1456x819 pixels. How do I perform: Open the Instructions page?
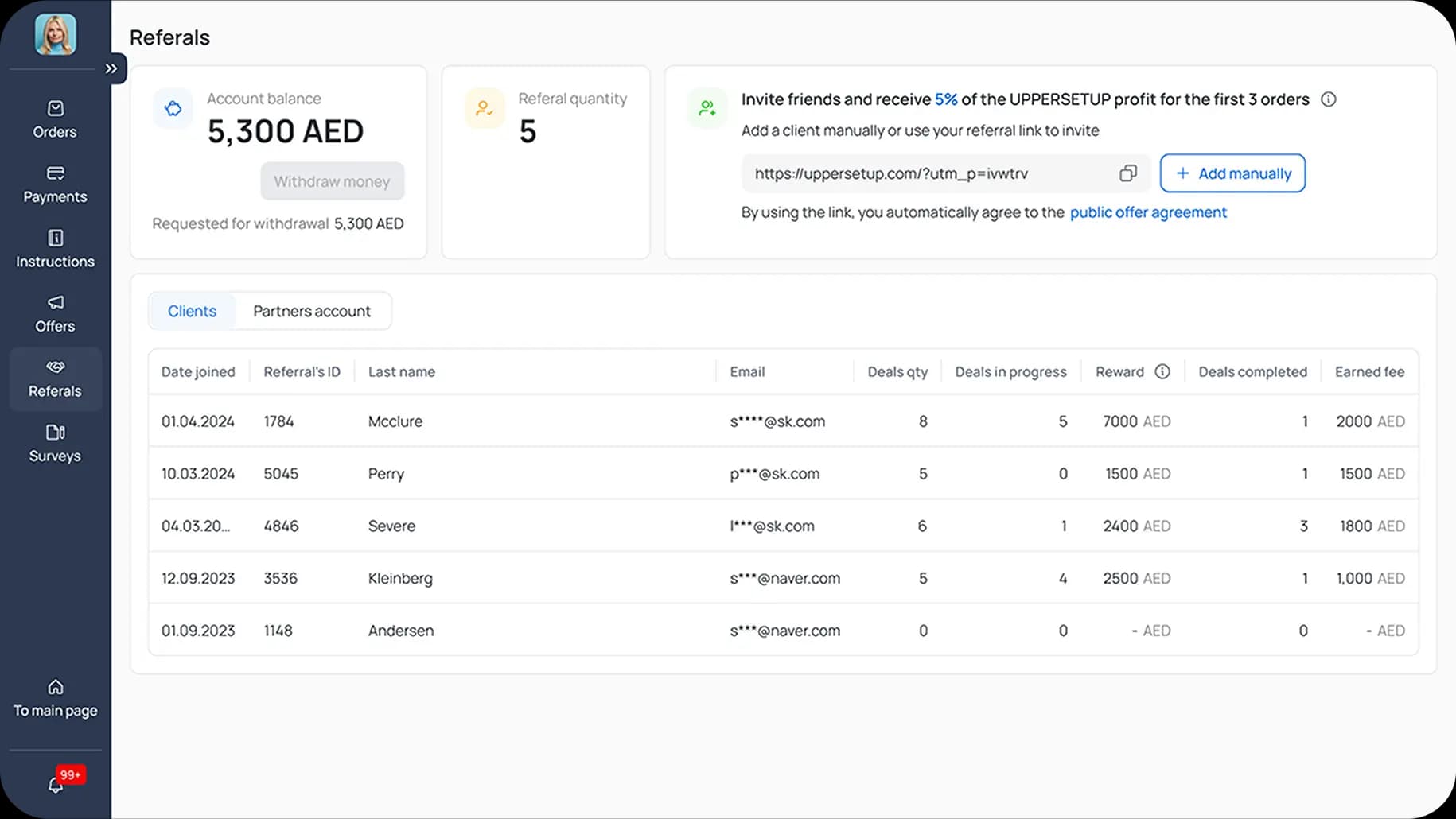pyautogui.click(x=55, y=249)
